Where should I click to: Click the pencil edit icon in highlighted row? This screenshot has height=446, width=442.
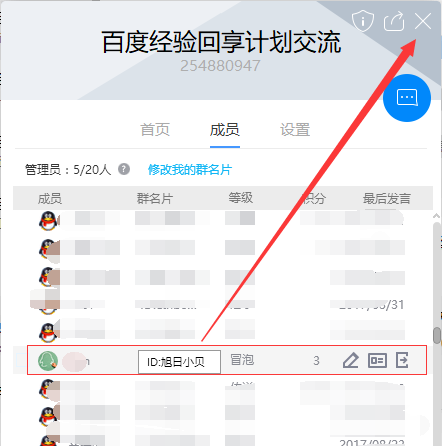(x=351, y=360)
